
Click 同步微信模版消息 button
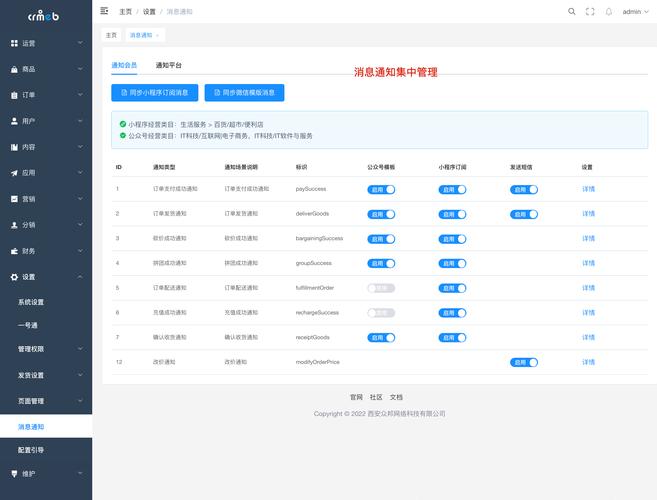pos(244,93)
